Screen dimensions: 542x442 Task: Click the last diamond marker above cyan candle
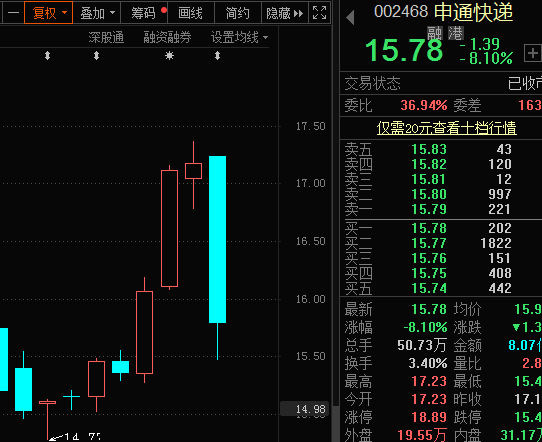tap(217, 56)
